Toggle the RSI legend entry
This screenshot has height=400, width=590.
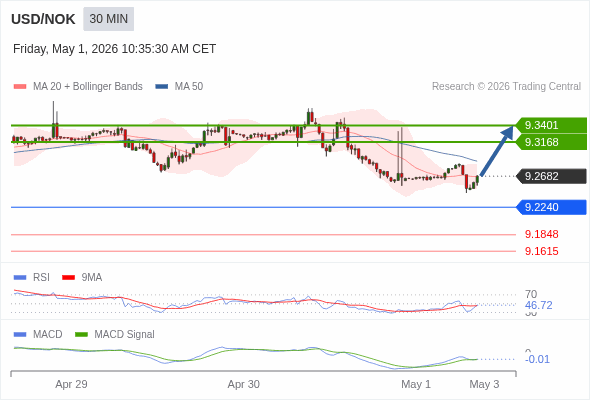[31, 277]
